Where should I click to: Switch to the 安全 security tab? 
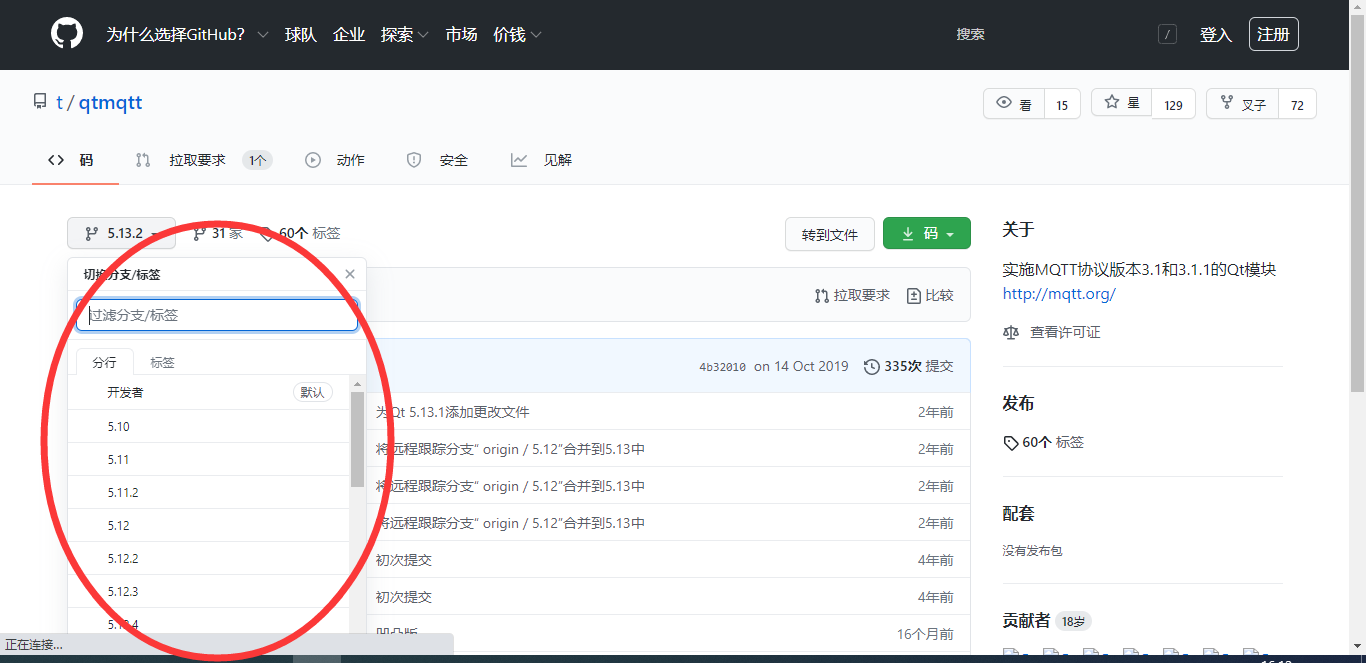[437, 160]
